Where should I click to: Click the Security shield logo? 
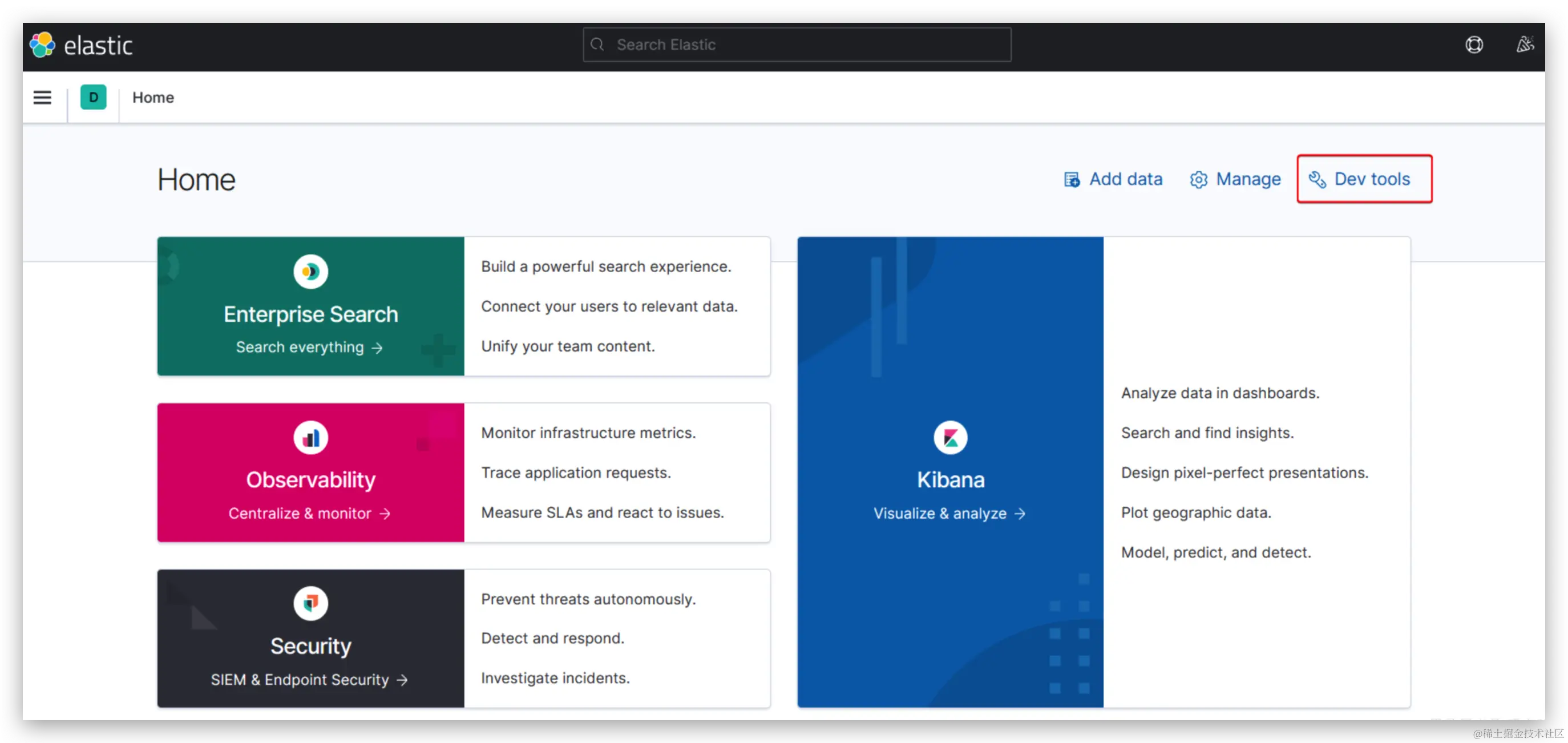[310, 603]
